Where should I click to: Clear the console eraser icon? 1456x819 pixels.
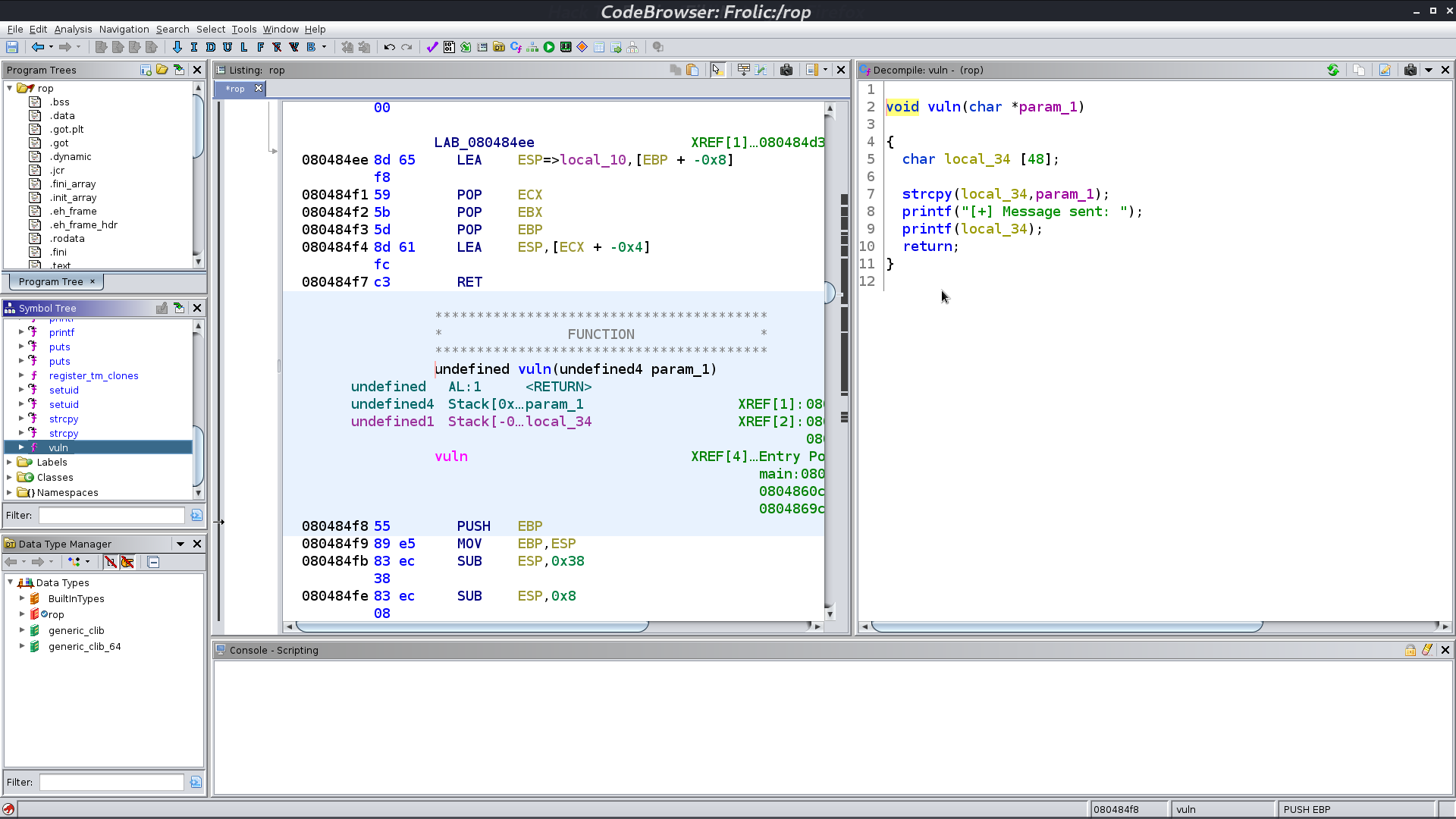(1427, 650)
